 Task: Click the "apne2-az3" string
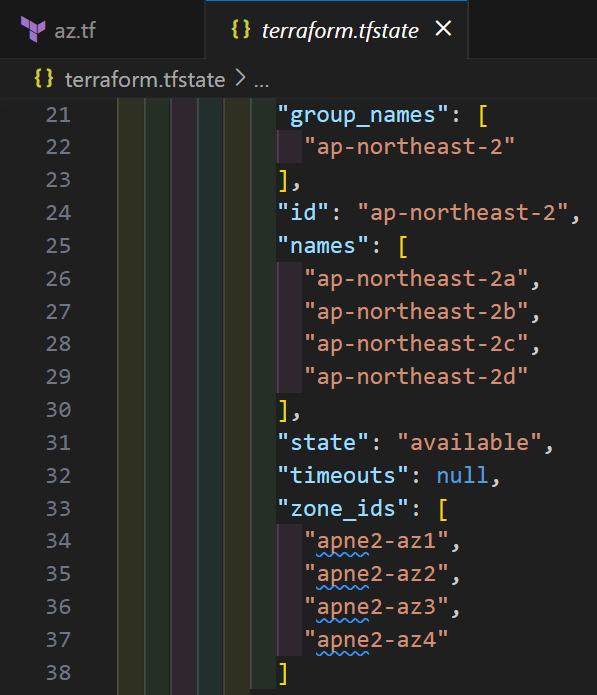click(x=376, y=607)
